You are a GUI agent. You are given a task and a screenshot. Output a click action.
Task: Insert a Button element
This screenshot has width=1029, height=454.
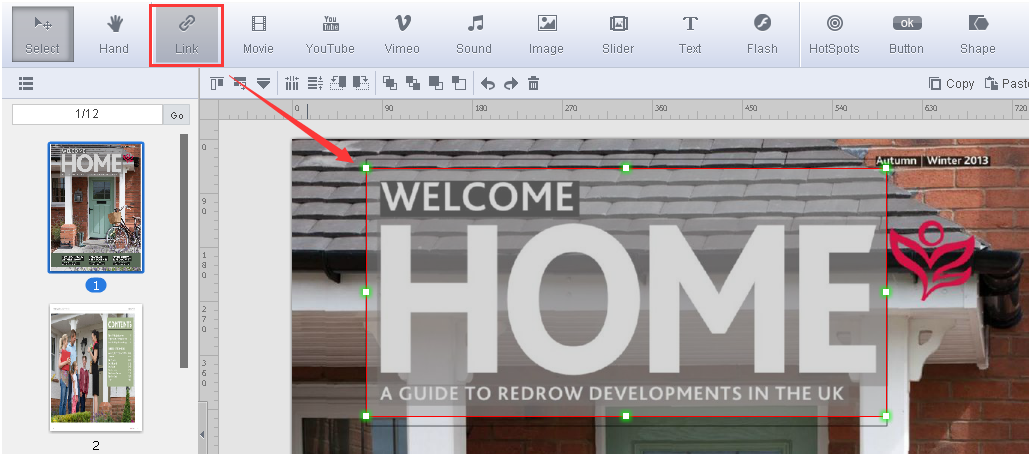[x=906, y=34]
